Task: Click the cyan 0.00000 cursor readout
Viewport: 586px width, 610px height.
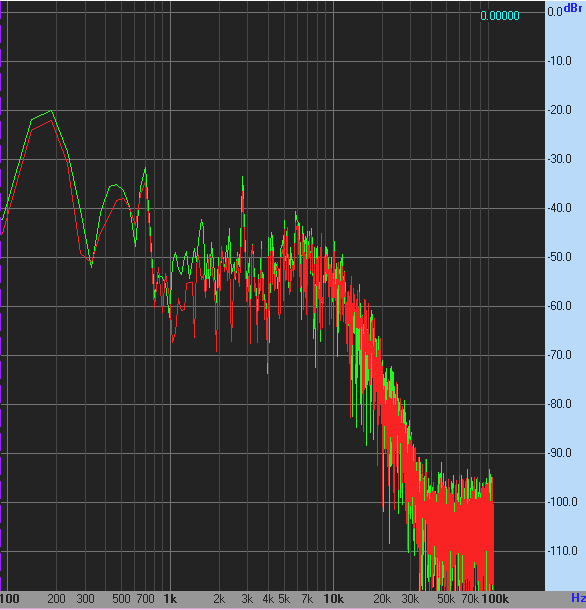Action: tap(500, 16)
